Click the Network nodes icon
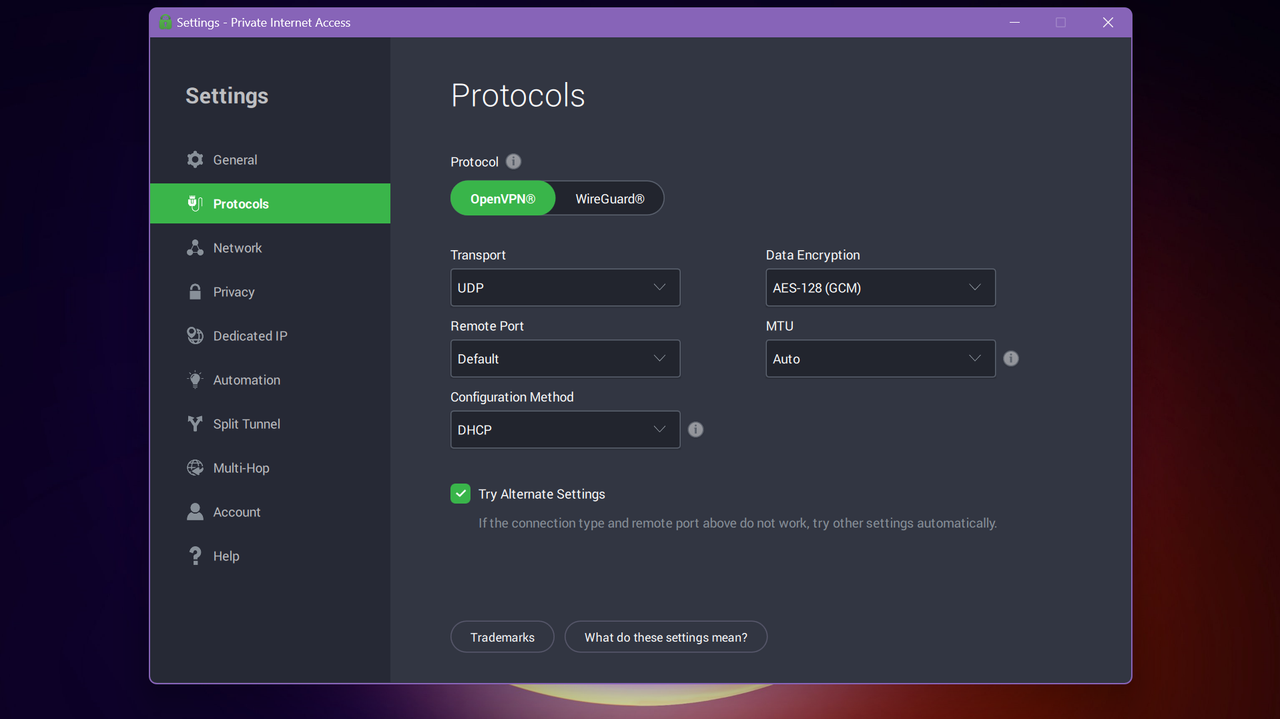The width and height of the screenshot is (1280, 719). click(195, 248)
